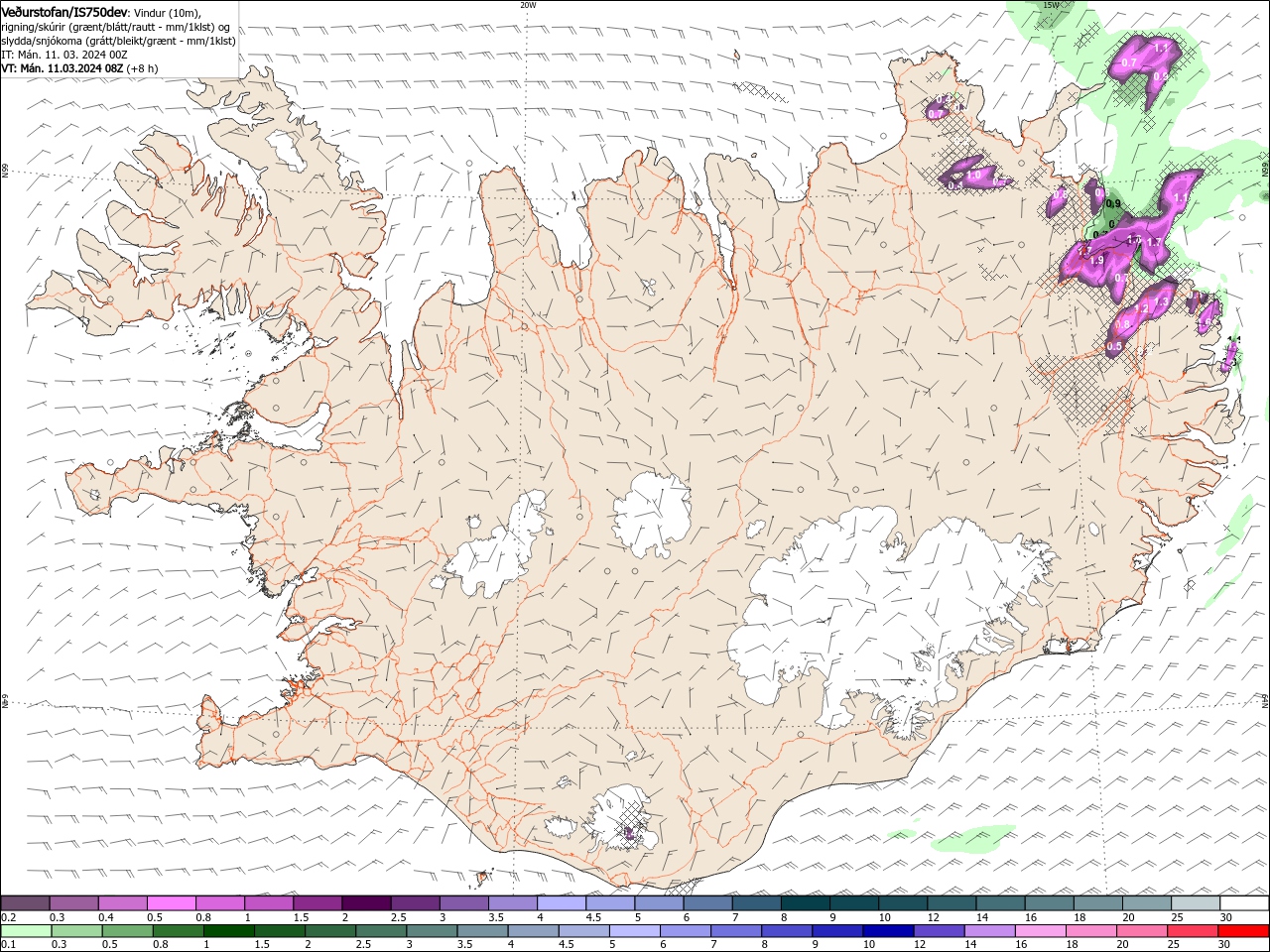Click the '1.9' precipitation value on the map

(x=1096, y=260)
